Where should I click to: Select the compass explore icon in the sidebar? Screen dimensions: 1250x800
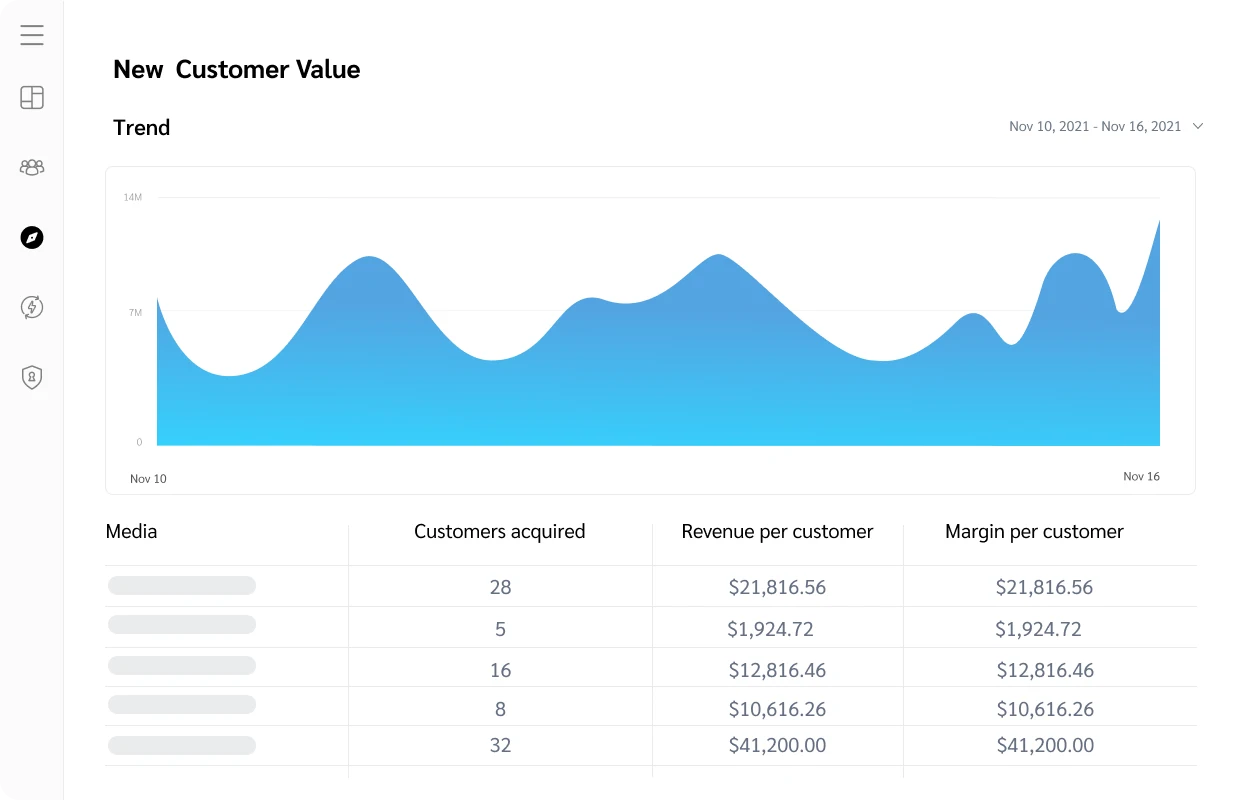point(31,237)
